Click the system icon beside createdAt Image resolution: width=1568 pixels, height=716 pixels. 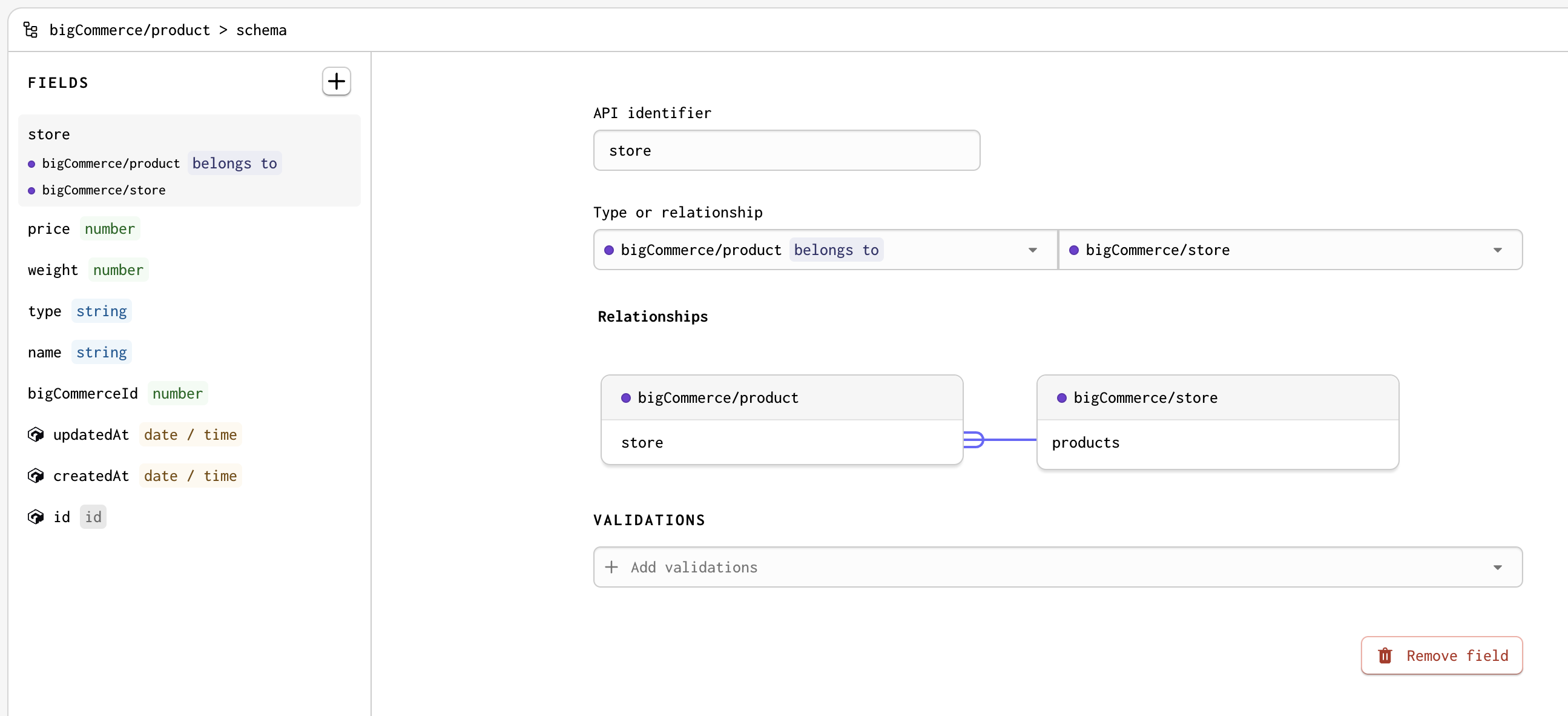(x=36, y=476)
